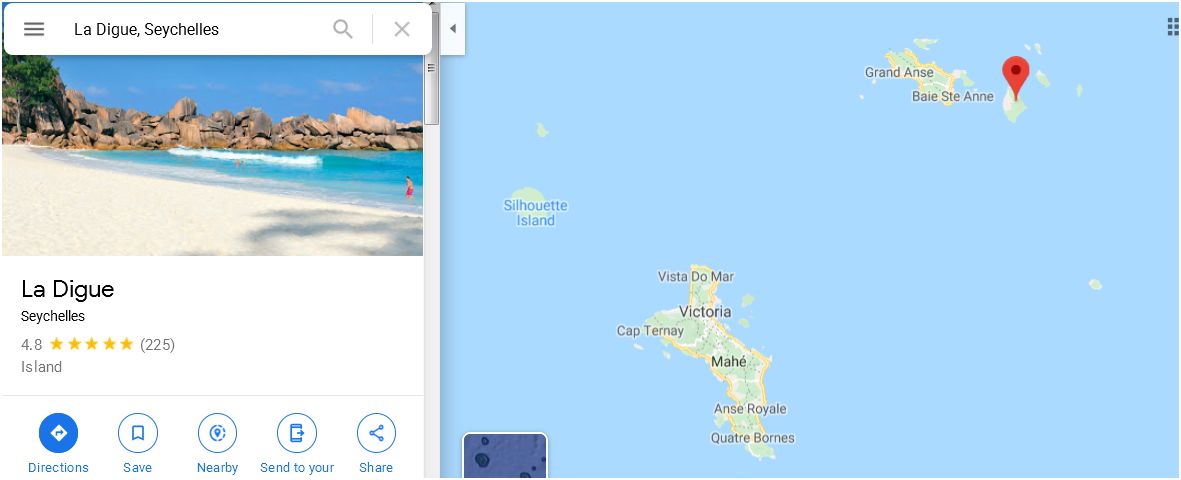Viewport: 1181px width, 480px height.
Task: Open the Nearby search icon
Action: click(x=218, y=433)
